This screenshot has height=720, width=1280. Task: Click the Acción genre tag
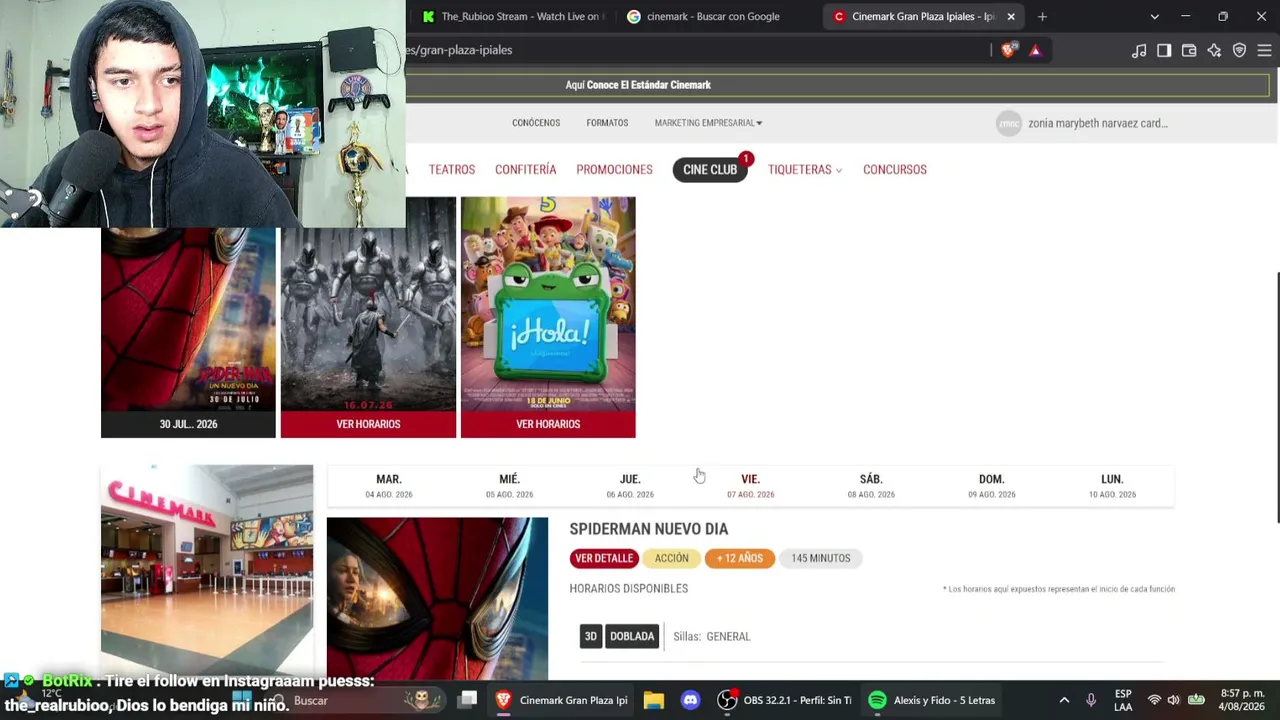[x=672, y=558]
